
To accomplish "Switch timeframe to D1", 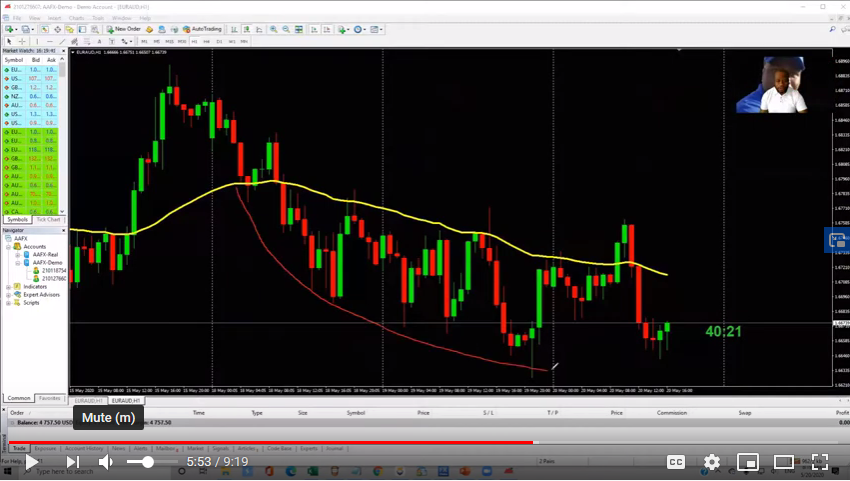I will click(x=219, y=41).
